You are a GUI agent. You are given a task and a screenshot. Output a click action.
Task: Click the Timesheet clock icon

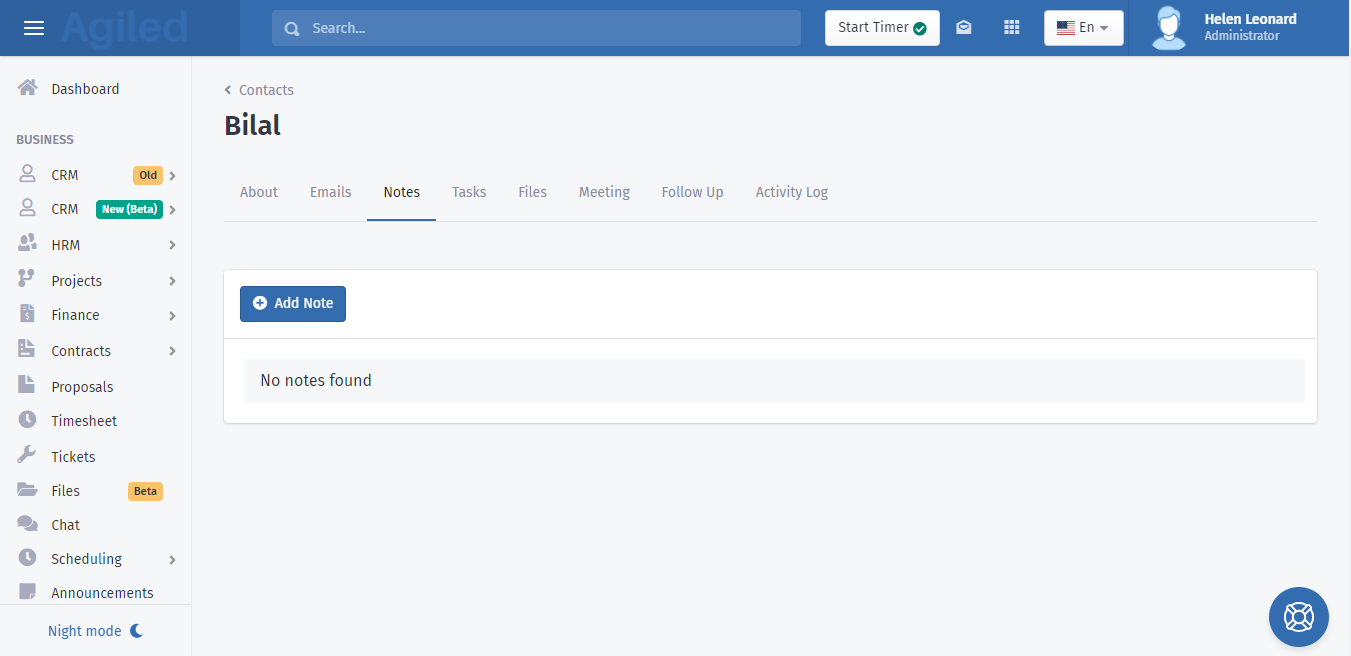[x=28, y=421]
